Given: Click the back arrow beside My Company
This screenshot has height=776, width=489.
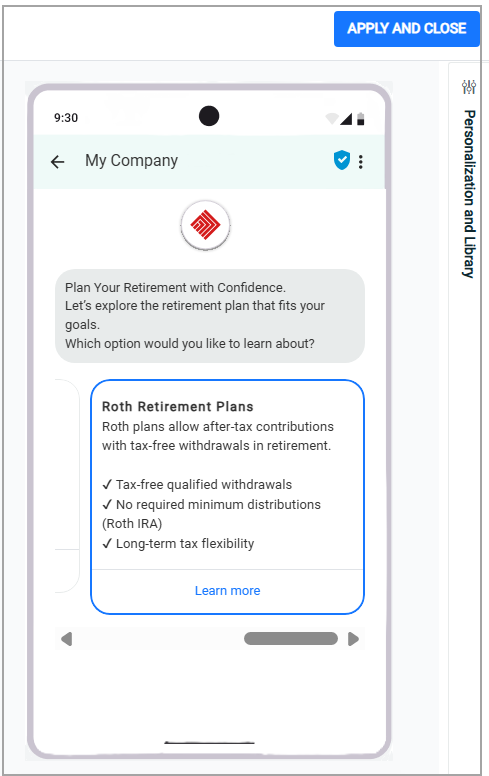Looking at the screenshot, I should pyautogui.click(x=58, y=162).
